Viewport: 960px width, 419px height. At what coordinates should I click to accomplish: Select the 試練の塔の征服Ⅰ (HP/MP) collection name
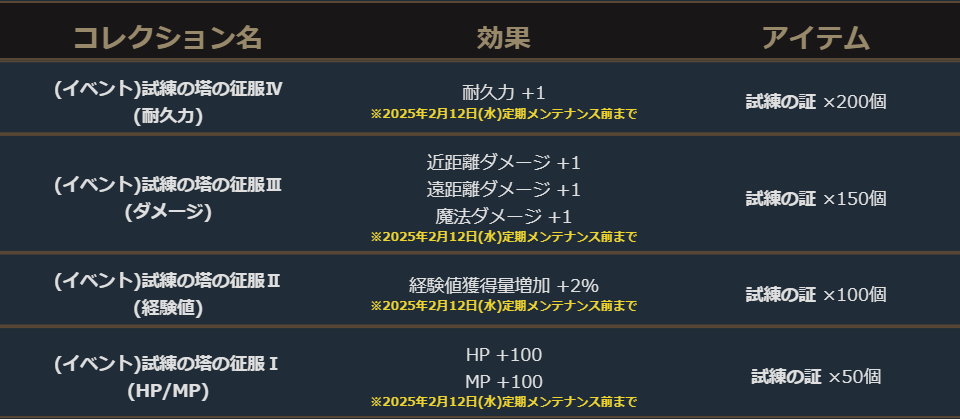(168, 377)
